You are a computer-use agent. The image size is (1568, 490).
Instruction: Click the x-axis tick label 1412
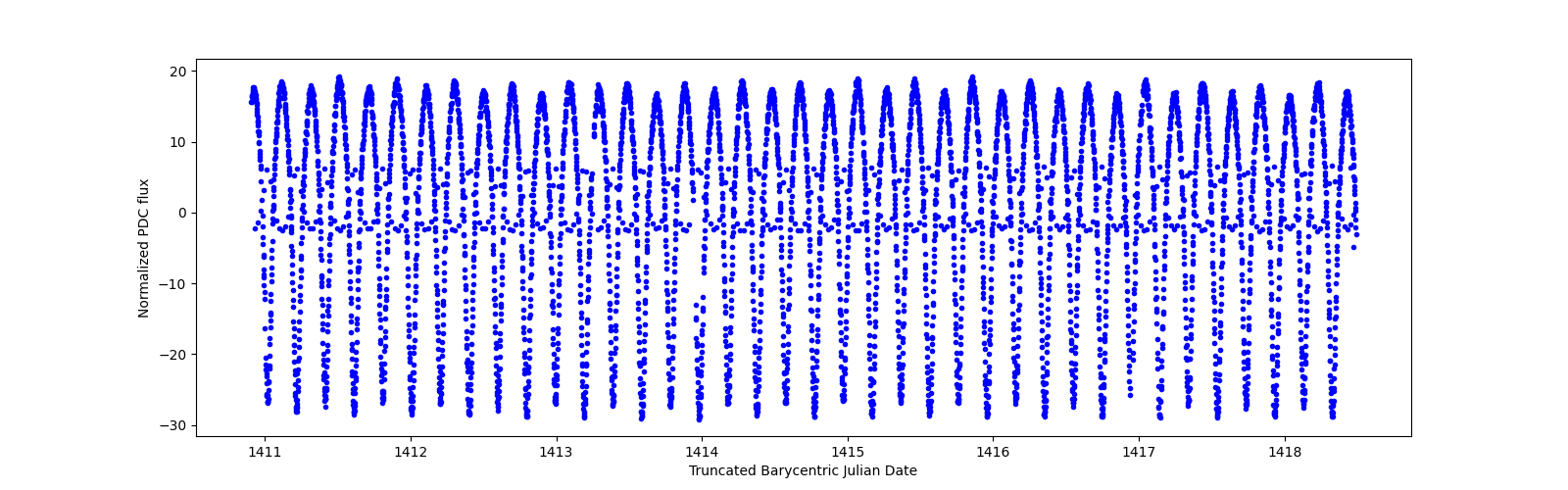[411, 452]
